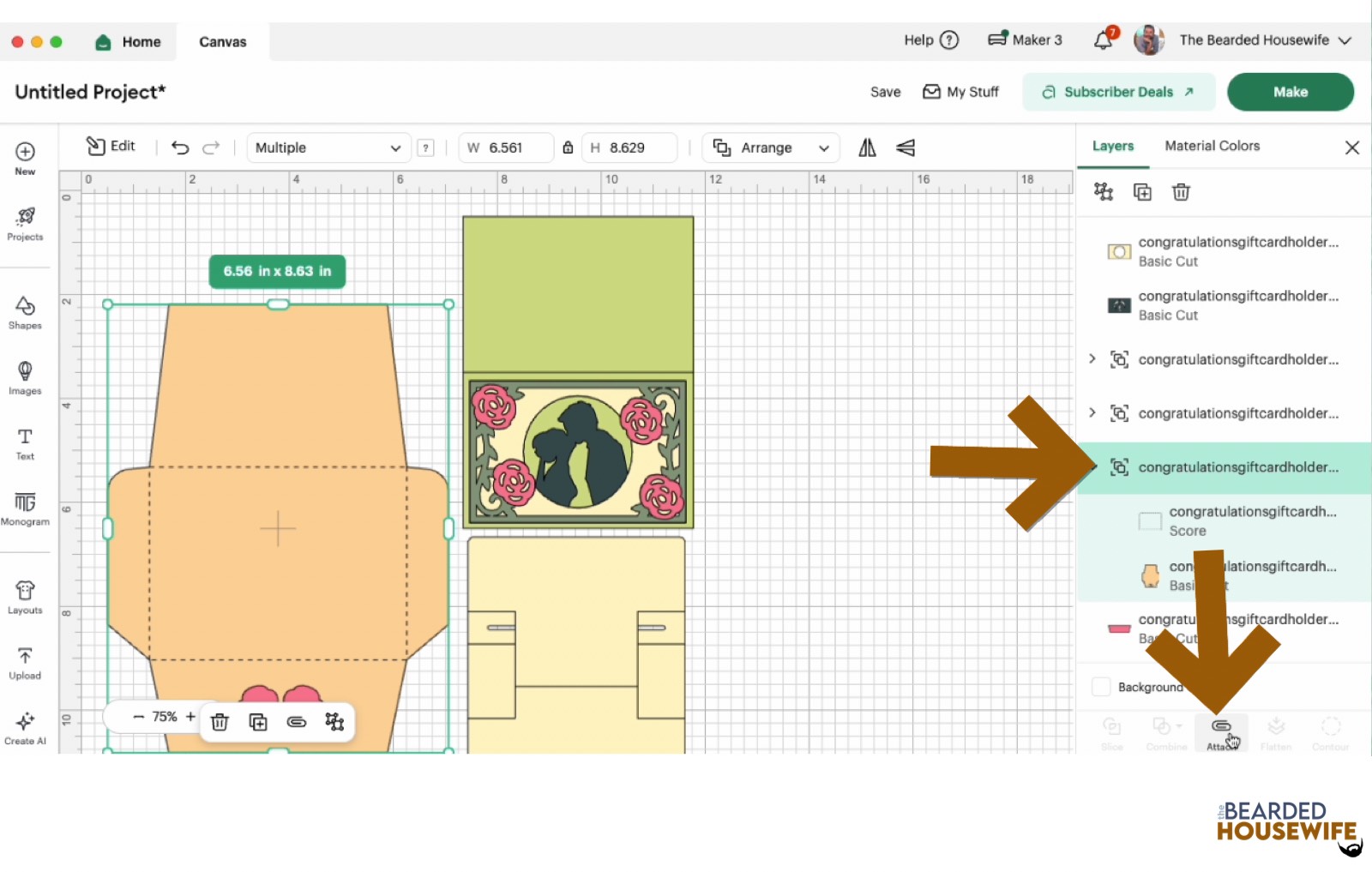
Task: Go to the Home tab
Action: (128, 41)
